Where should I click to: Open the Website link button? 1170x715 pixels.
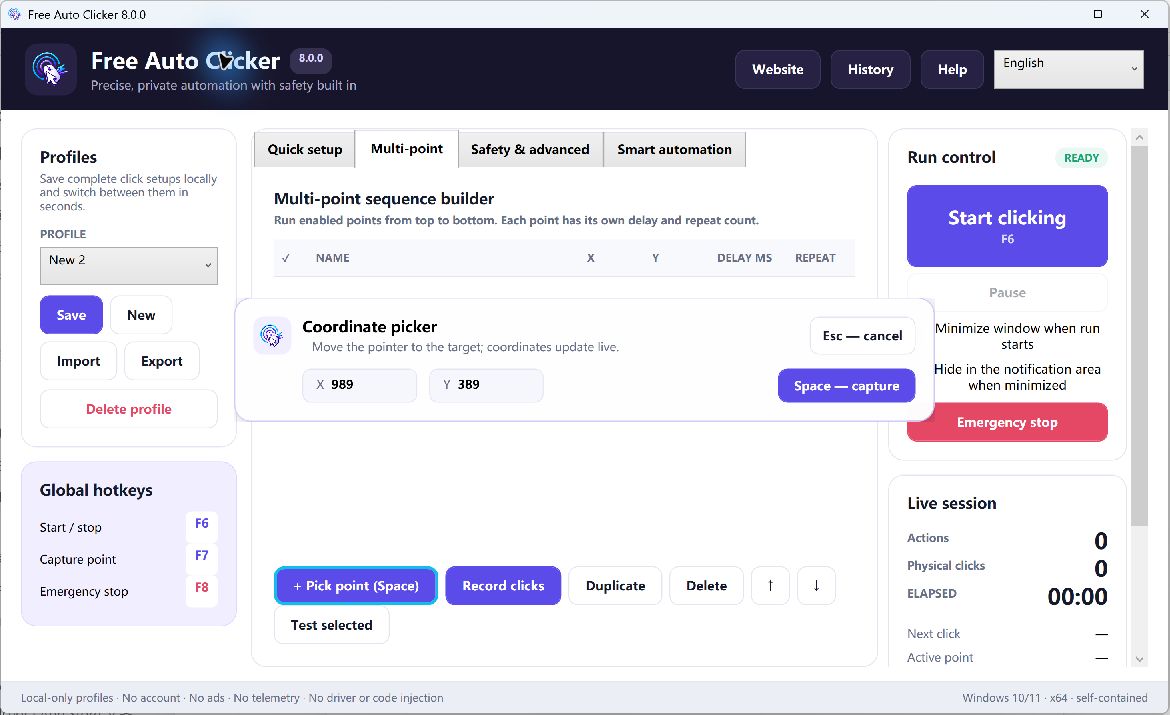tap(778, 69)
